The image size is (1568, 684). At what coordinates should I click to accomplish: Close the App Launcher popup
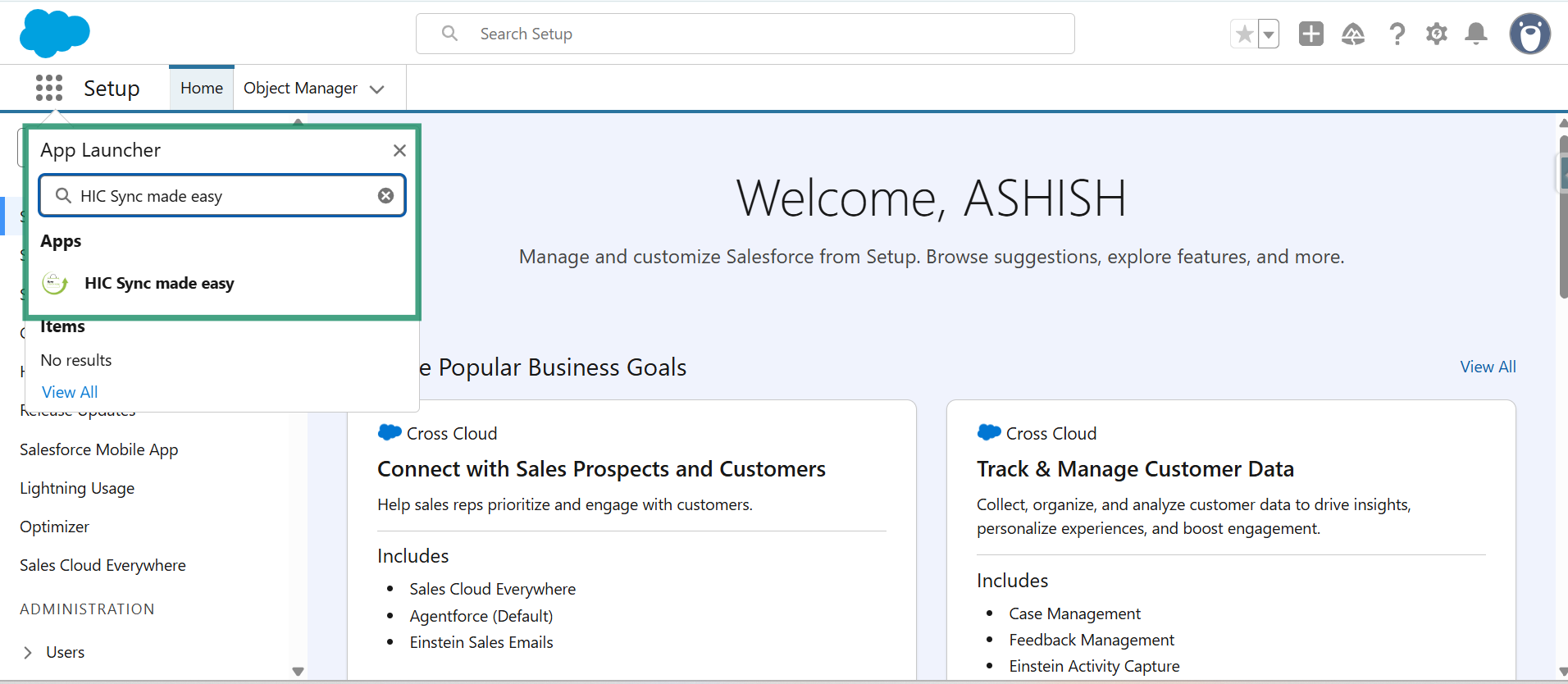click(399, 150)
